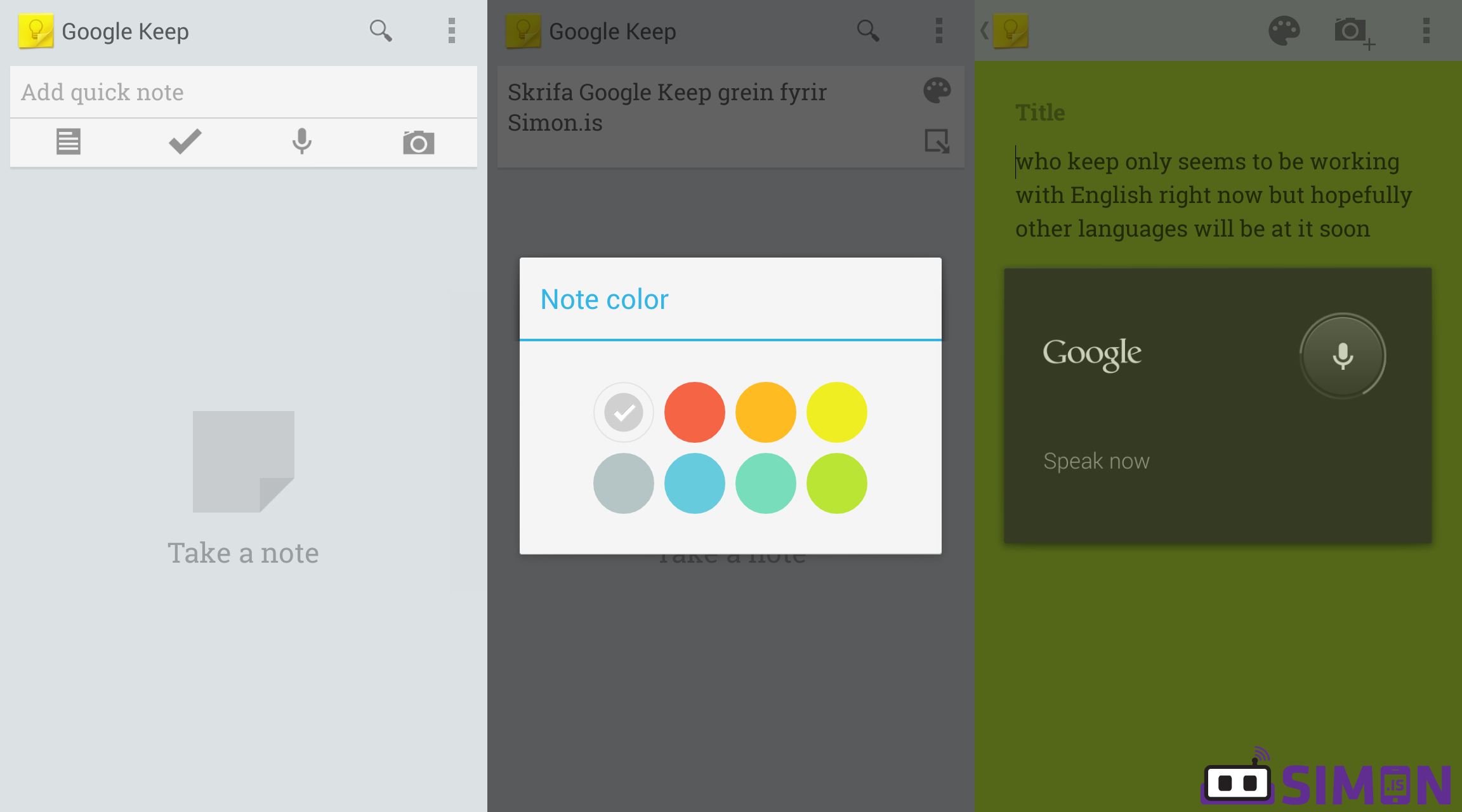Open the overflow menu in the note editor
The width and height of the screenshot is (1462, 812).
coord(1425,30)
